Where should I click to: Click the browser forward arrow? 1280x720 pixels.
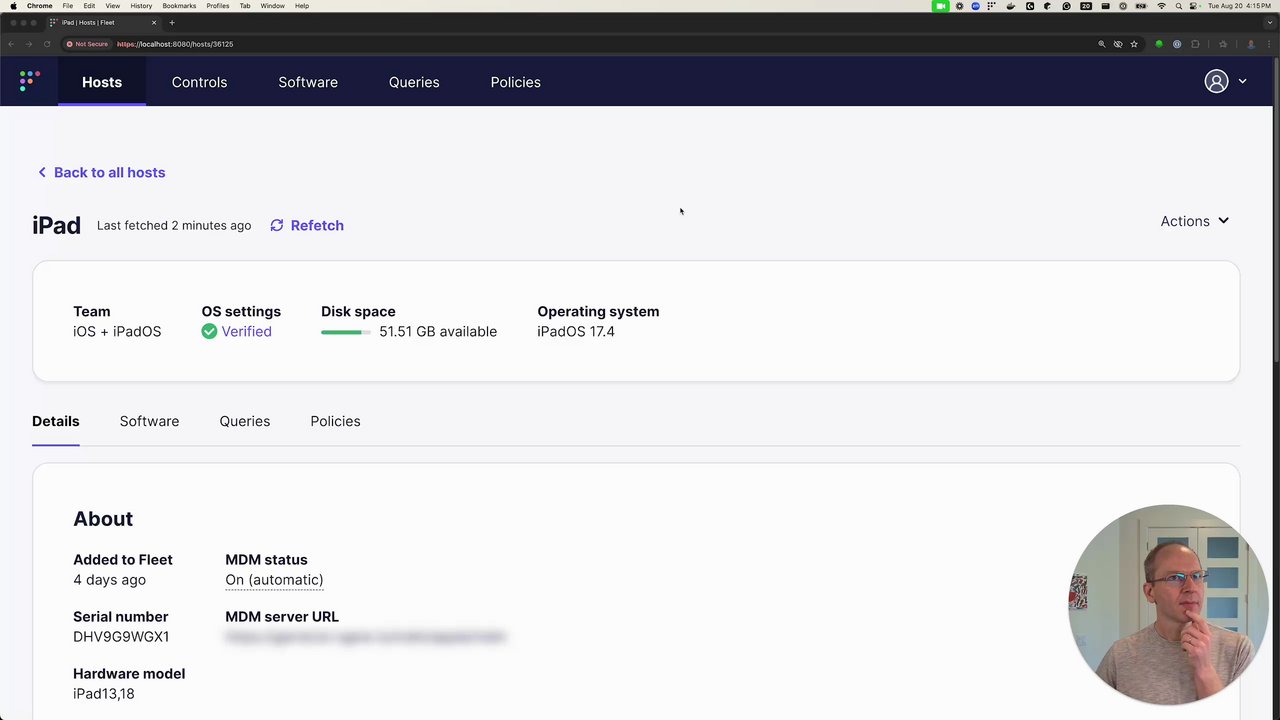28,44
